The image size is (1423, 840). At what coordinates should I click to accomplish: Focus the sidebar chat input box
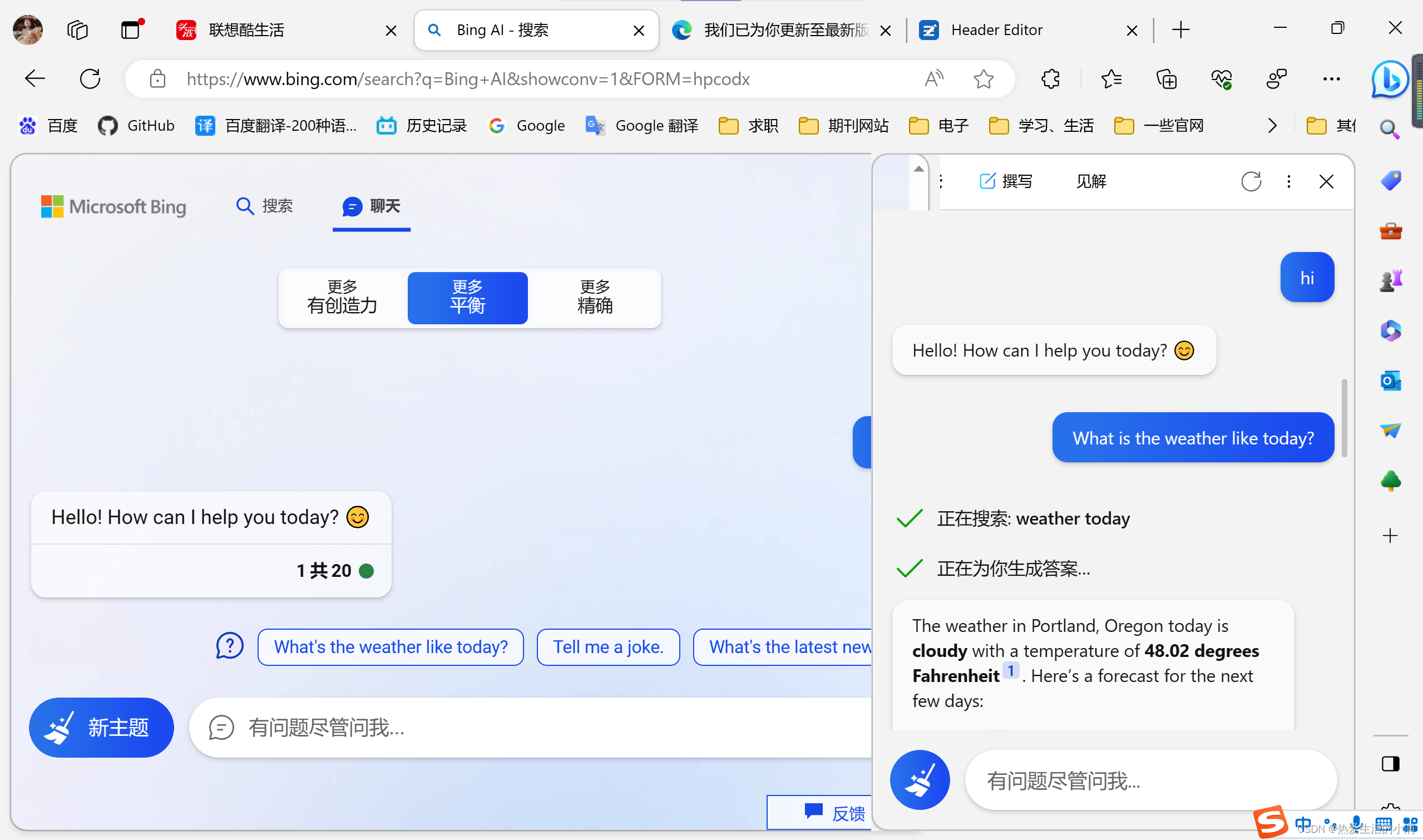click(1151, 780)
